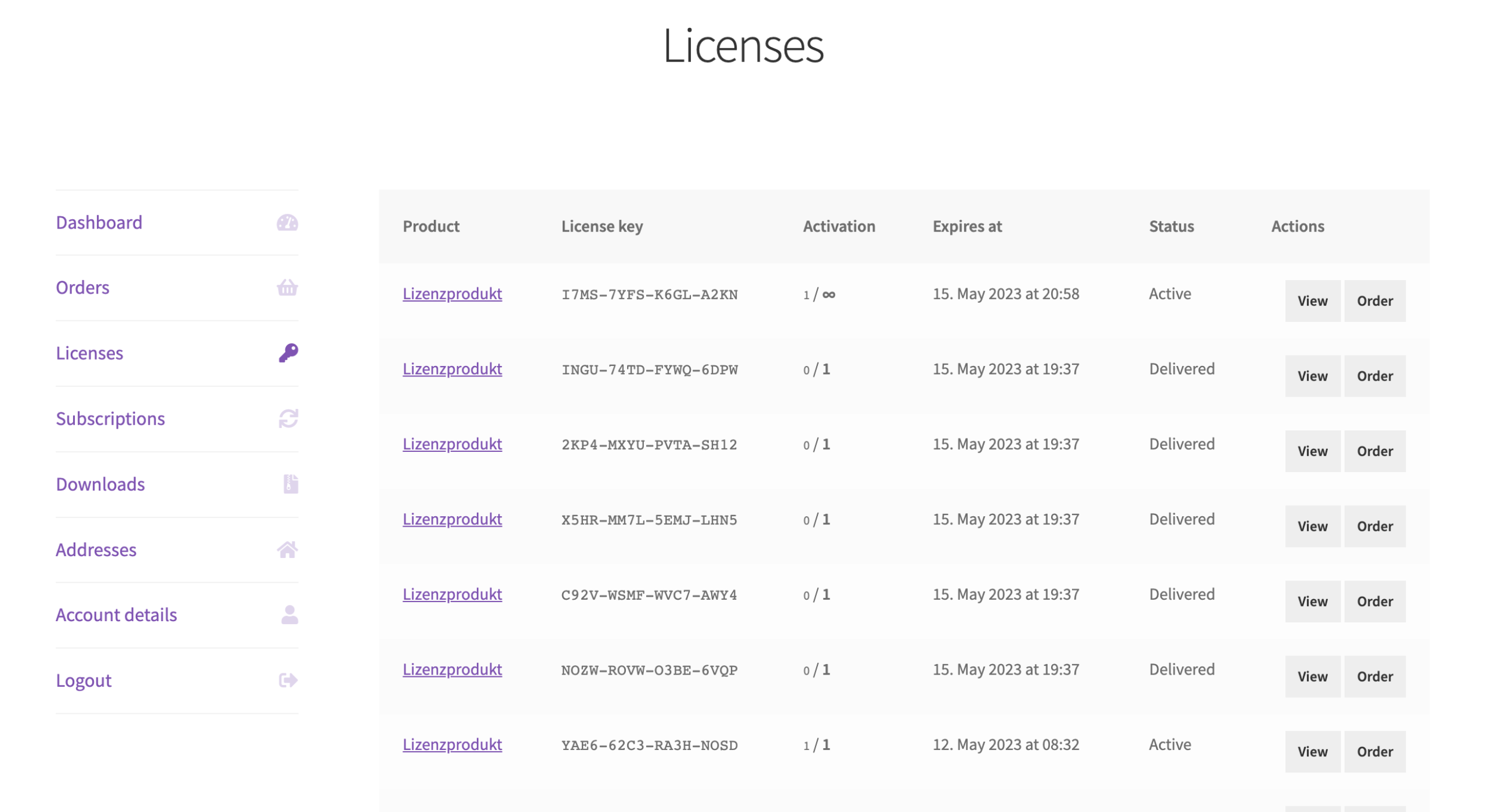Click license key text INGU-74TD-FYWQ-6DPW

coord(649,370)
